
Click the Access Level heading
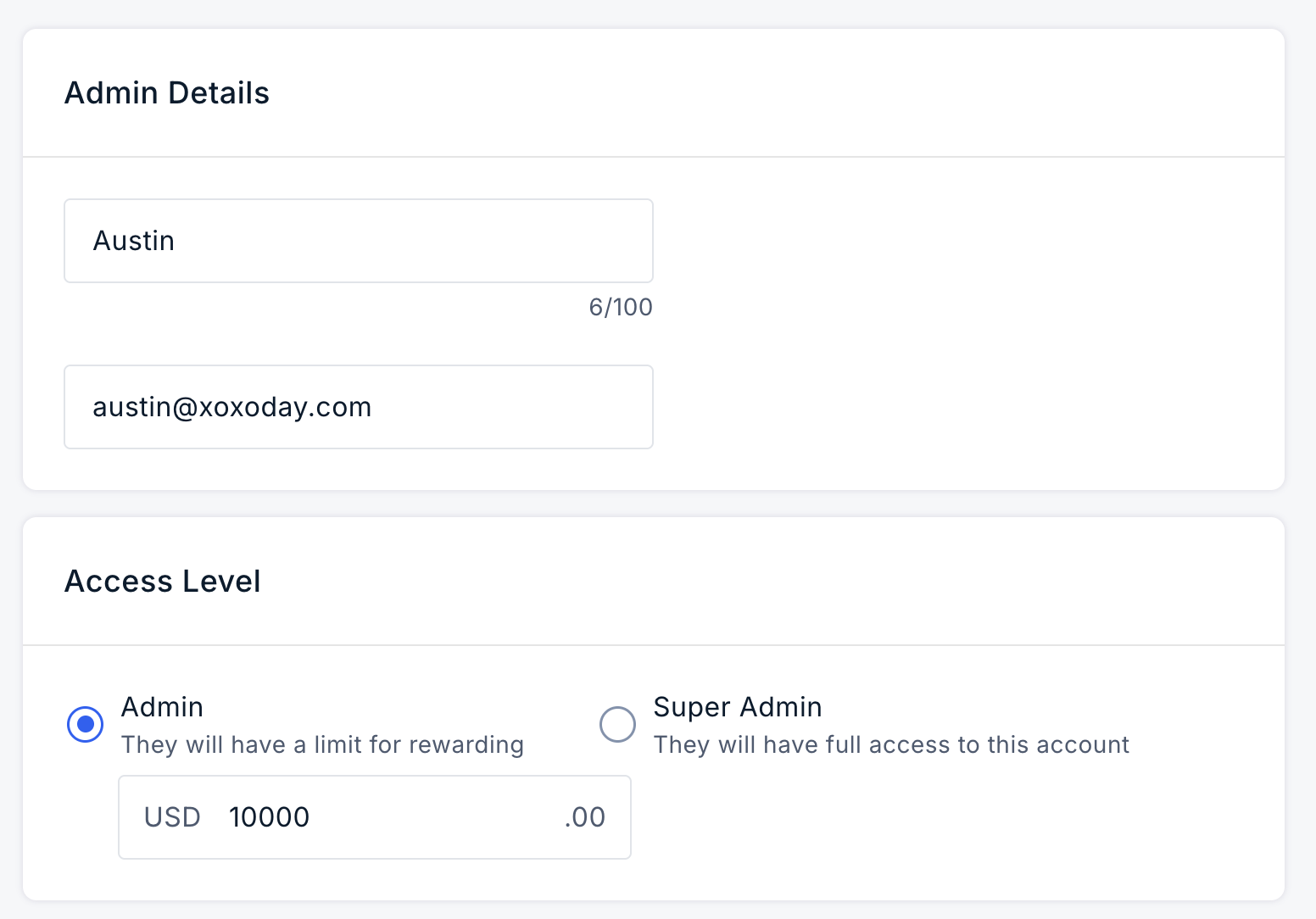tap(163, 582)
